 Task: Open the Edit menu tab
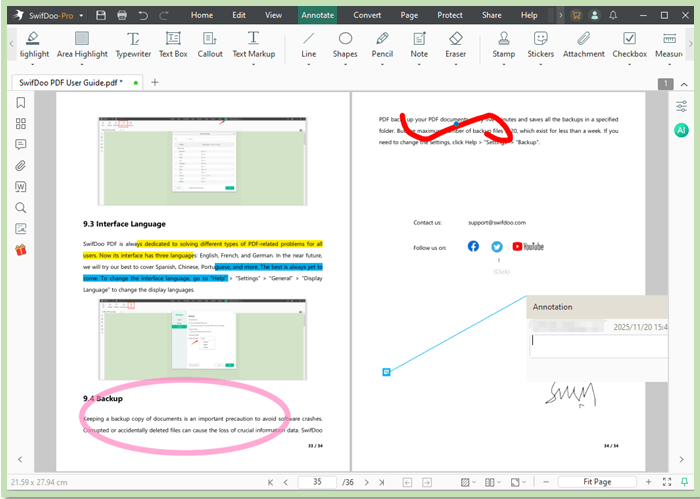coord(239,15)
